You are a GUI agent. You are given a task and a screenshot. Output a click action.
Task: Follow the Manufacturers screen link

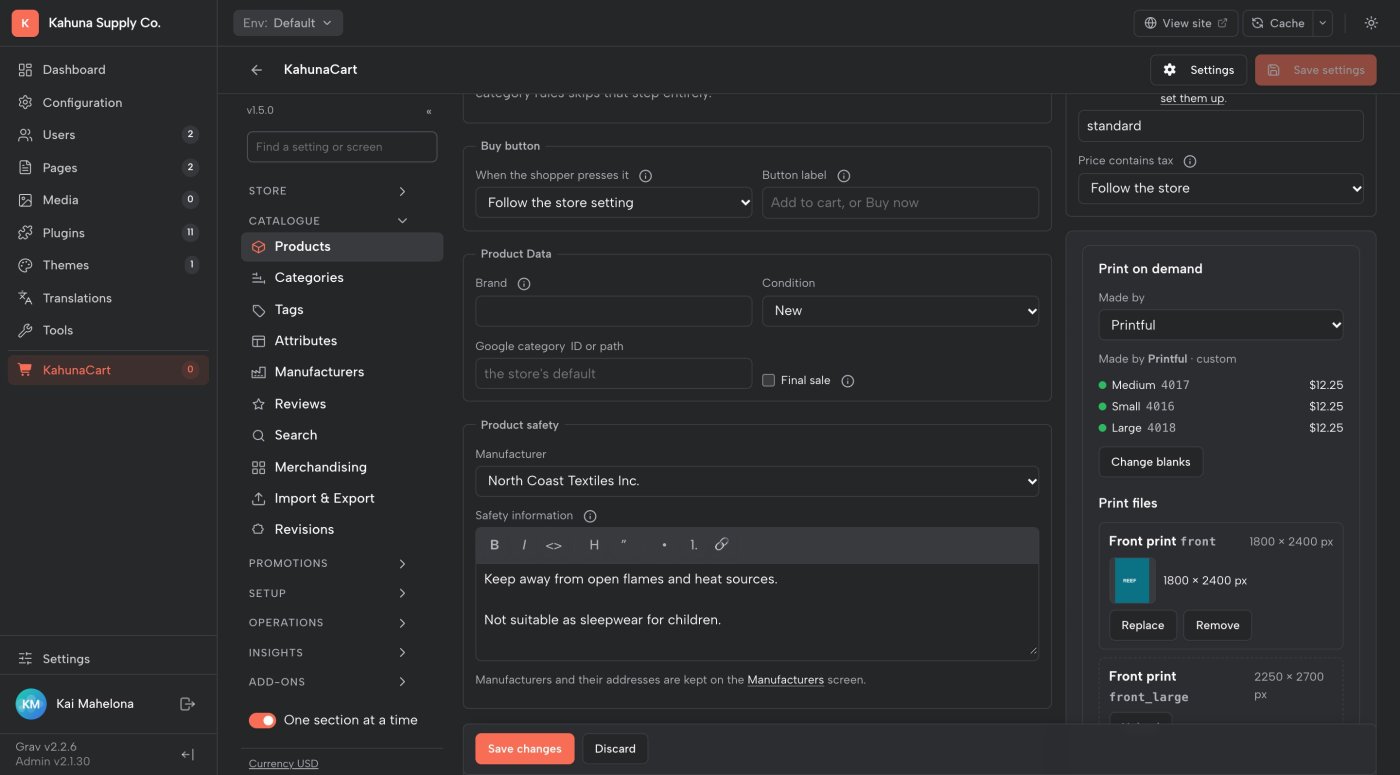[785, 680]
